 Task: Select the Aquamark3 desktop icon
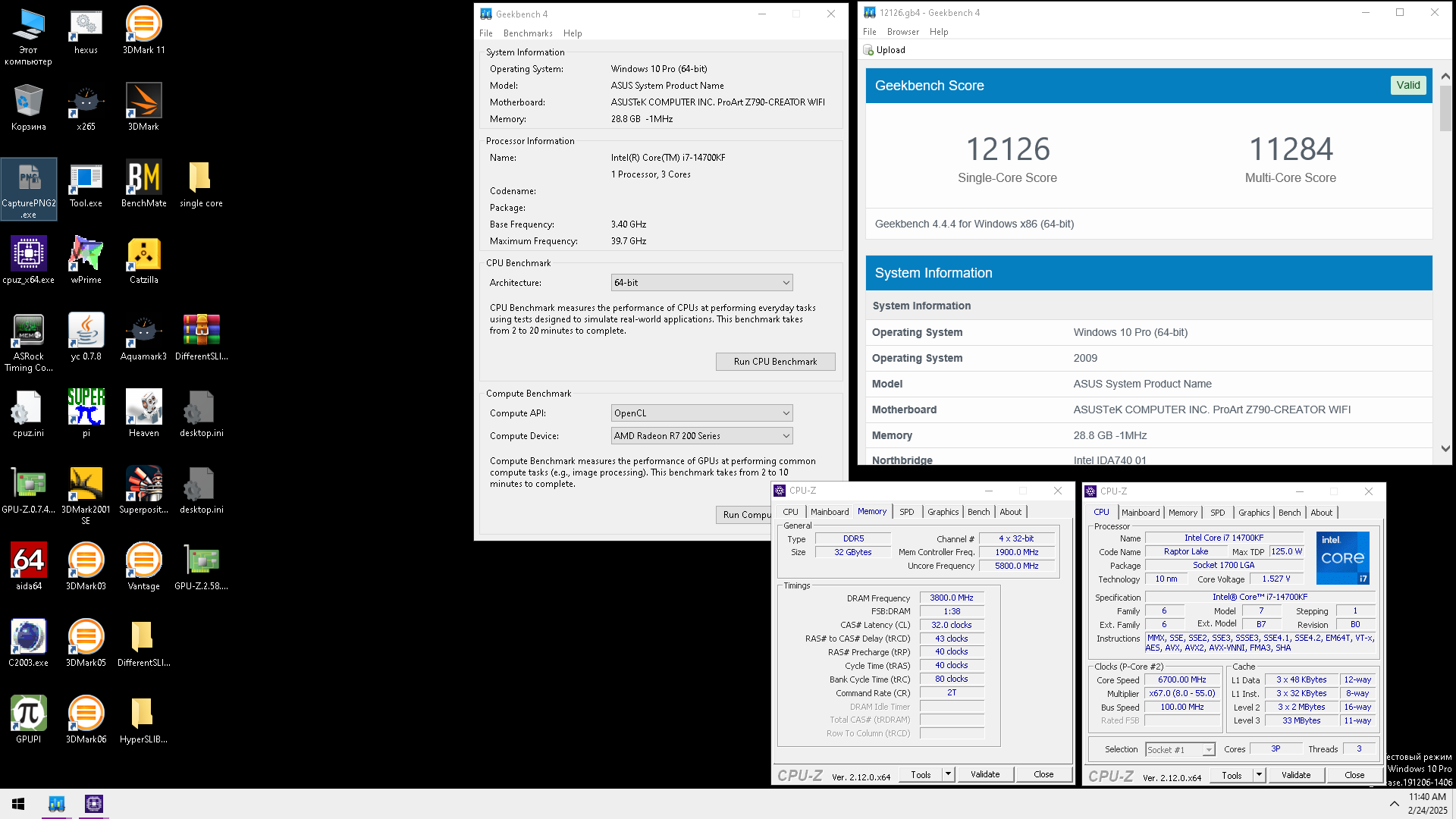pyautogui.click(x=143, y=337)
